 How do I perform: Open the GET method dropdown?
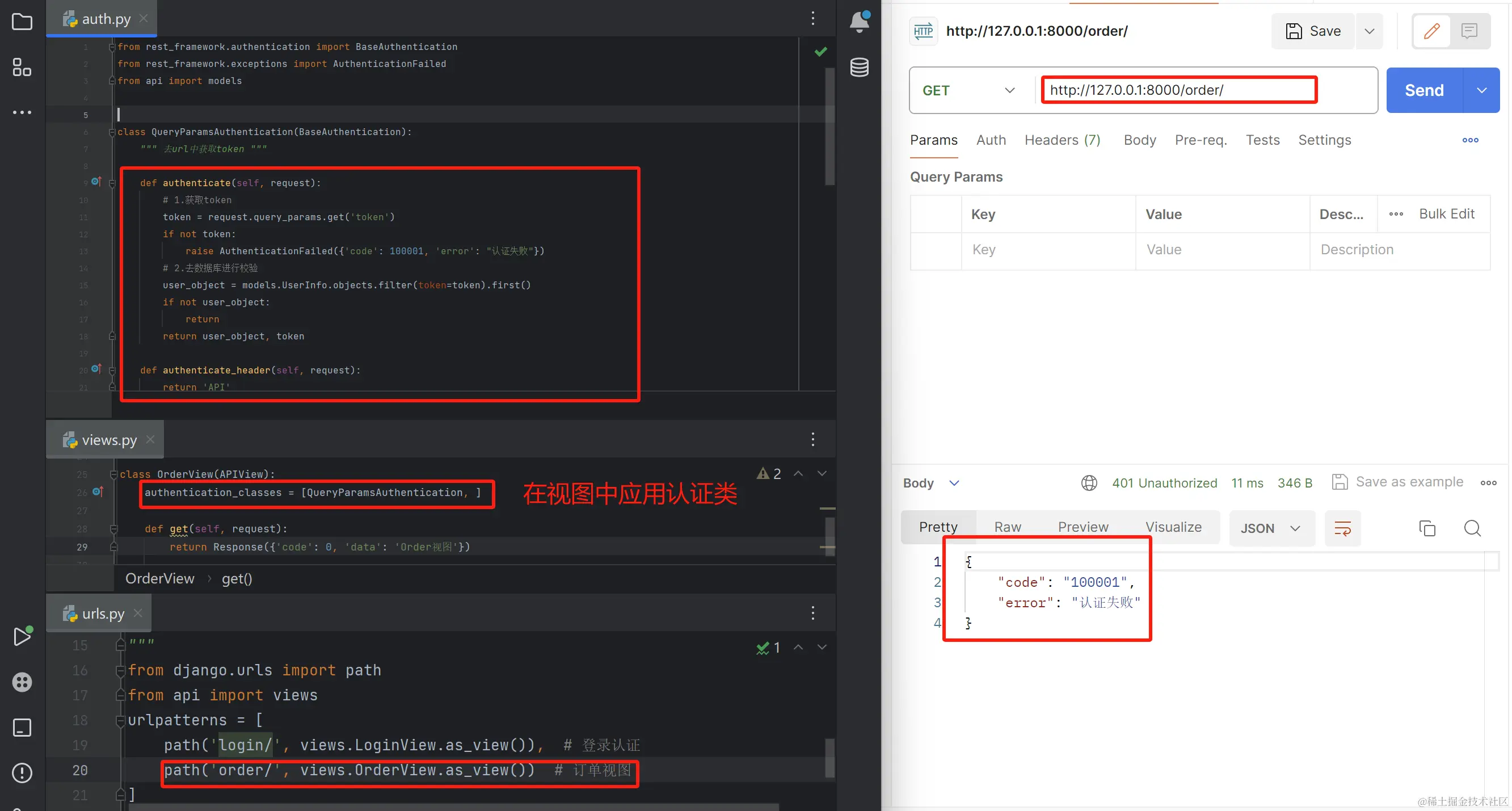pos(968,90)
